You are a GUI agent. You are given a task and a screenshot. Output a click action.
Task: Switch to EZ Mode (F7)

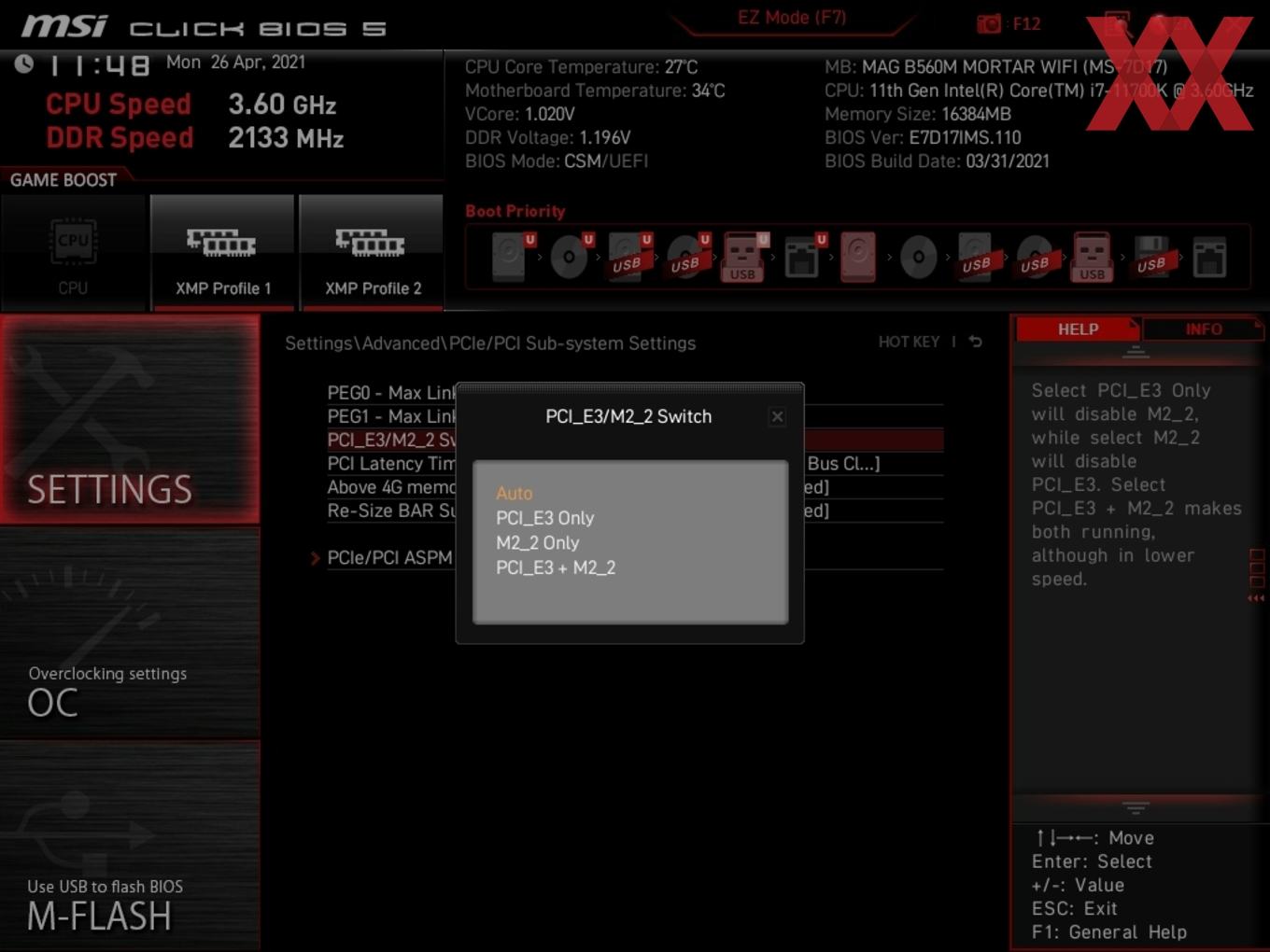[x=792, y=18]
